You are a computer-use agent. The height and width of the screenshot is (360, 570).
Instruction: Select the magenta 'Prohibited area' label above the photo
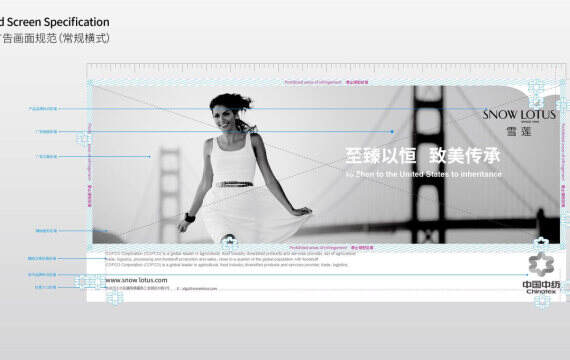(x=326, y=83)
